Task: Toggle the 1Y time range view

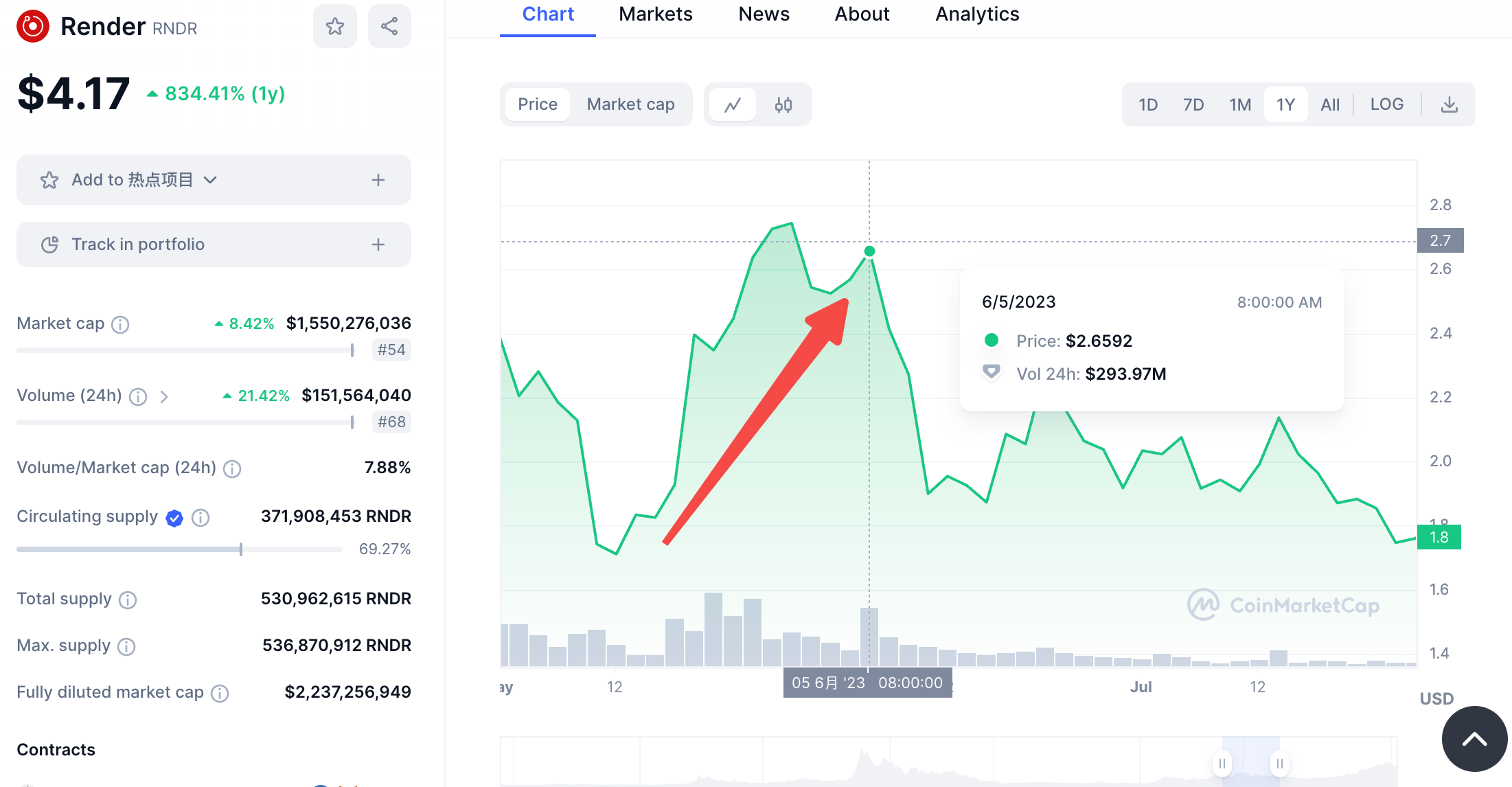Action: (1285, 104)
